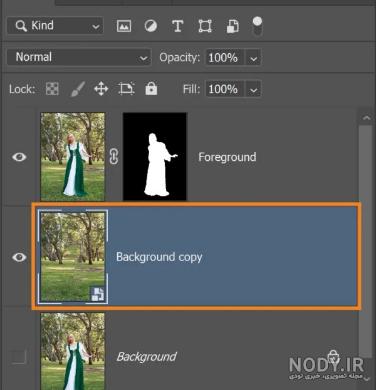The image size is (376, 390).
Task: Open the Kind filter dropdown
Action: click(x=55, y=26)
